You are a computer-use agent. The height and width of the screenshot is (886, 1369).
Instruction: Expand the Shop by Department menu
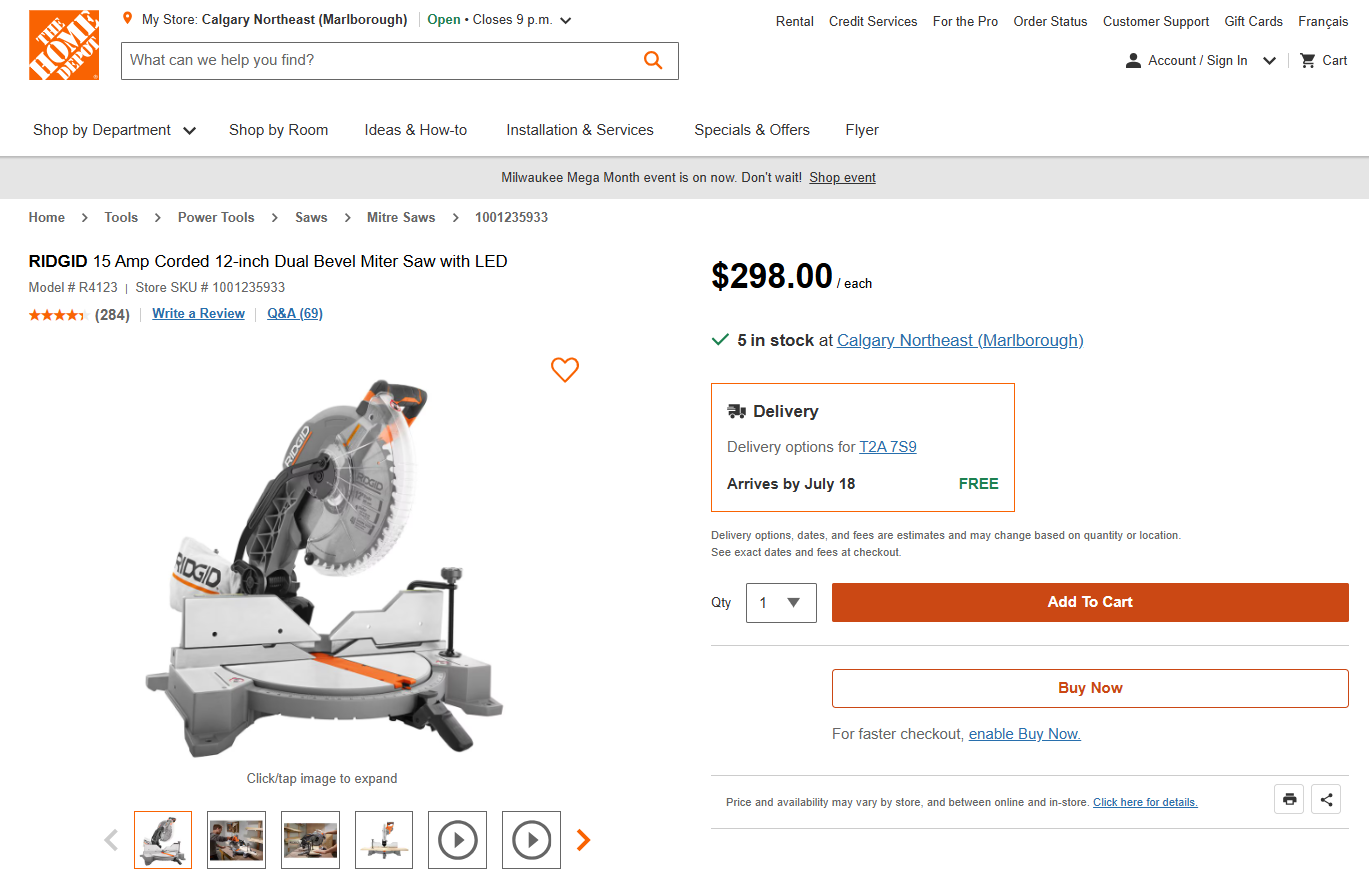[114, 130]
